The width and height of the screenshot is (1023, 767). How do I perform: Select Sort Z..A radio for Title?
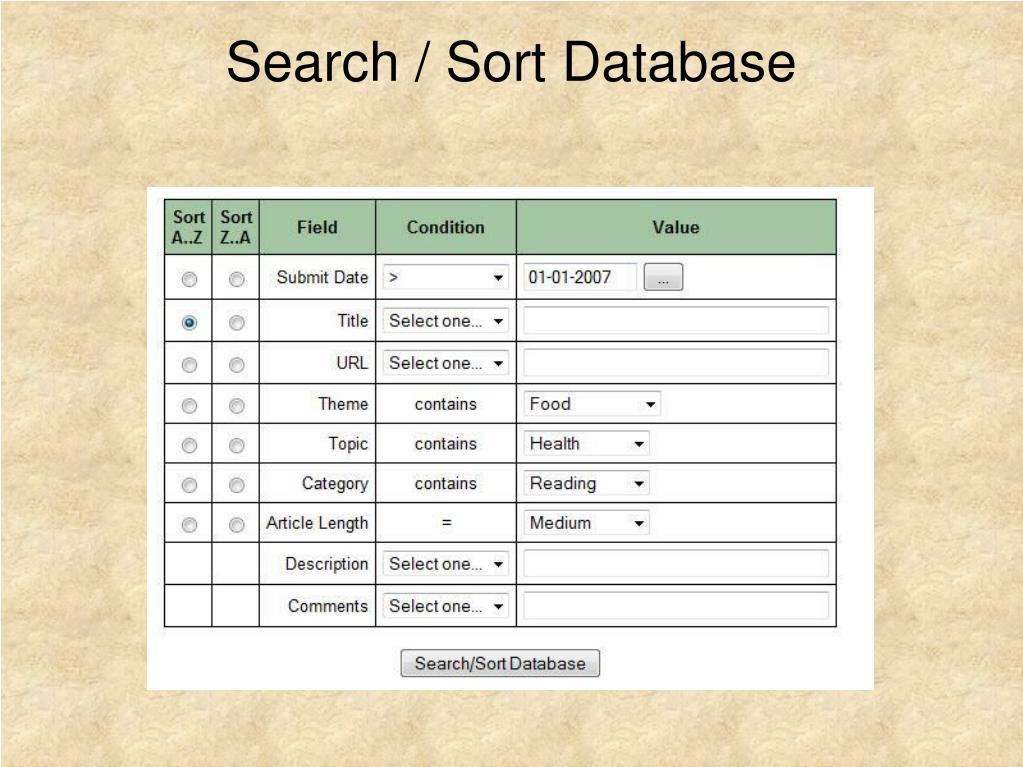(237, 322)
